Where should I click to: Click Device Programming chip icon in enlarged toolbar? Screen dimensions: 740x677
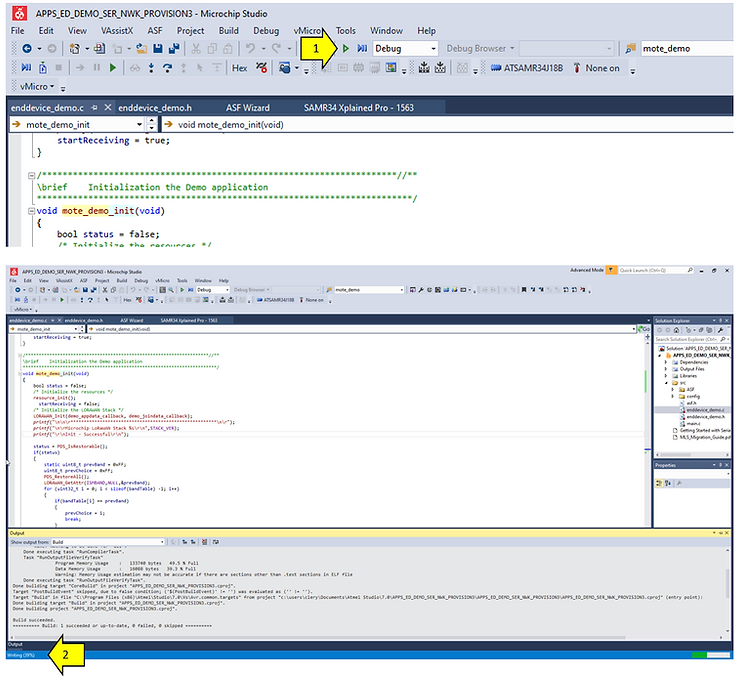coord(424,68)
